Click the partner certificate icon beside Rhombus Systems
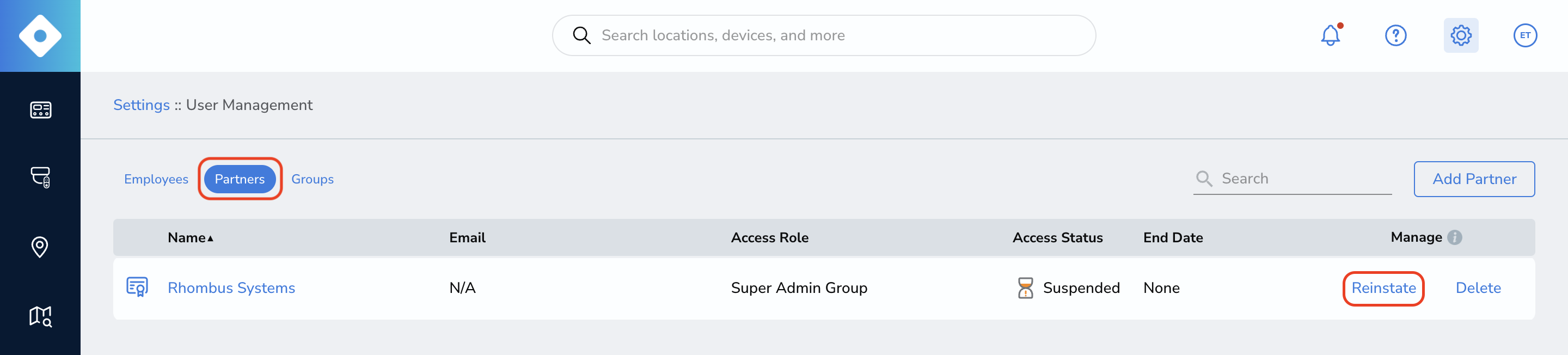The height and width of the screenshot is (355, 1568). tap(137, 287)
